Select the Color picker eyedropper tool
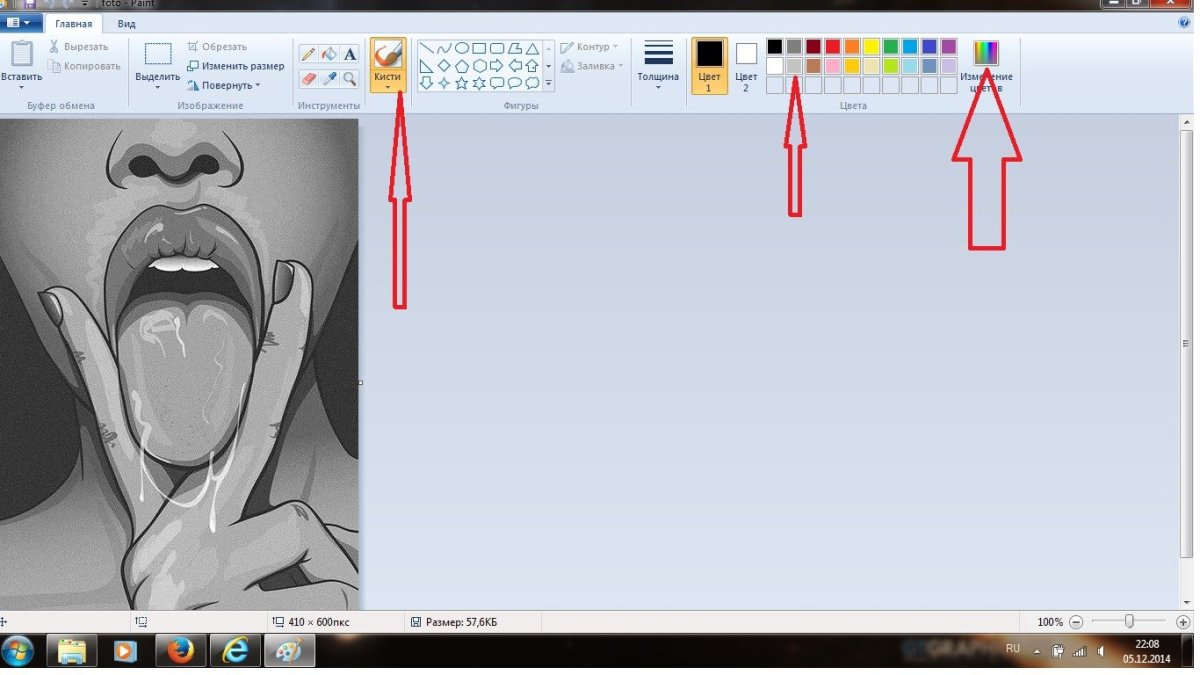 pyautogui.click(x=329, y=78)
